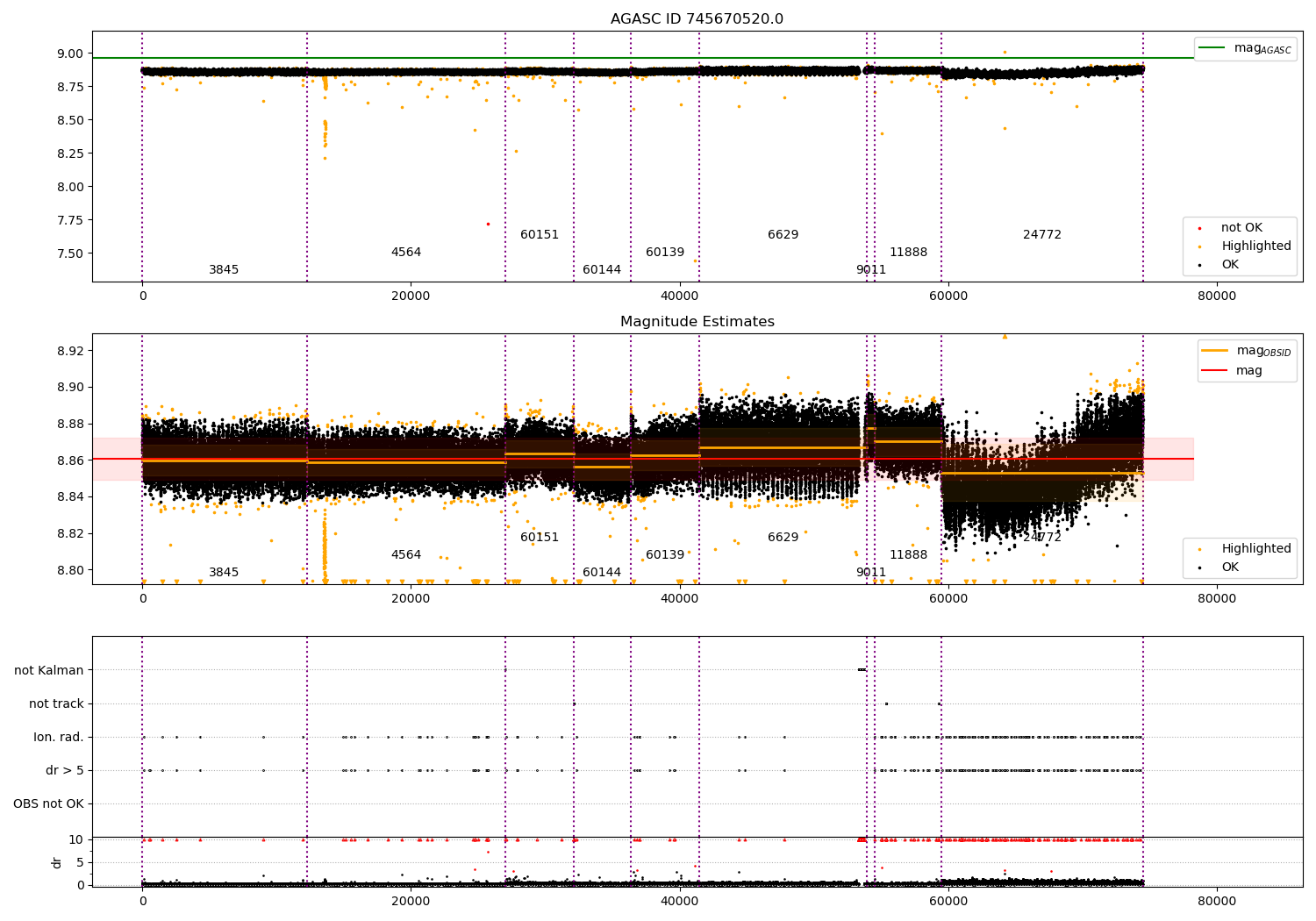Click the 80000 x-axis tick under middle plot
The image size is (1316, 921).
(x=1217, y=599)
